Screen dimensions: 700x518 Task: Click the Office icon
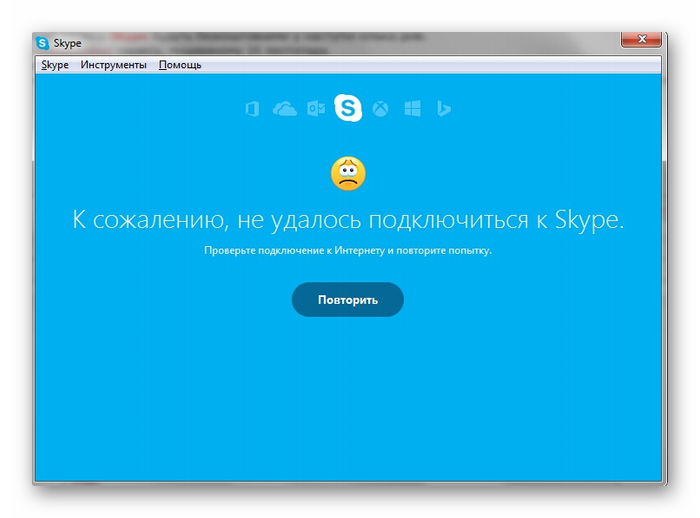(x=253, y=109)
